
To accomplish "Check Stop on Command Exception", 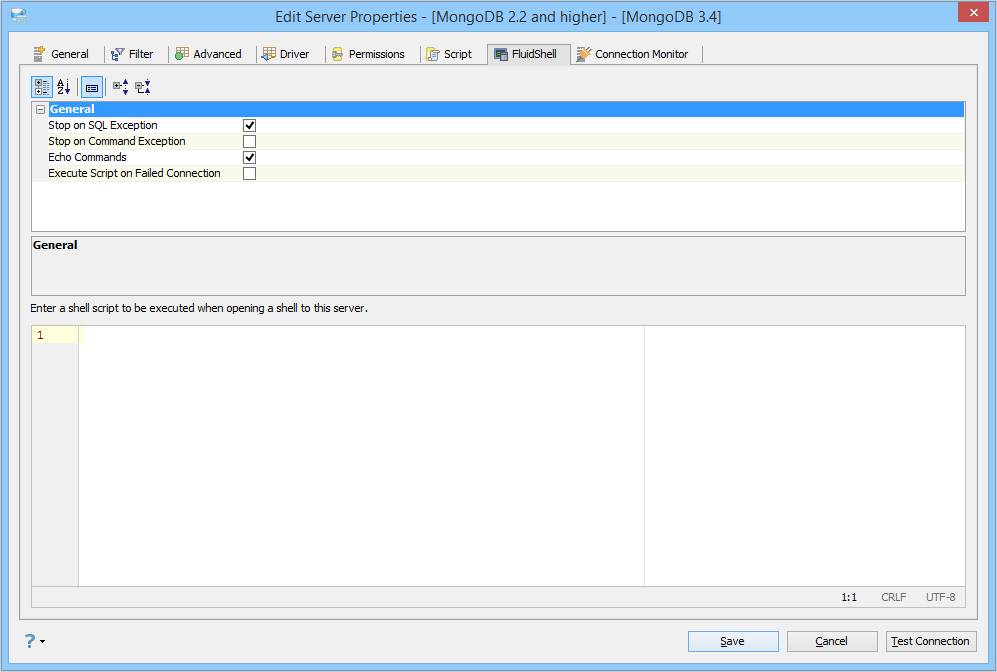I will point(249,141).
